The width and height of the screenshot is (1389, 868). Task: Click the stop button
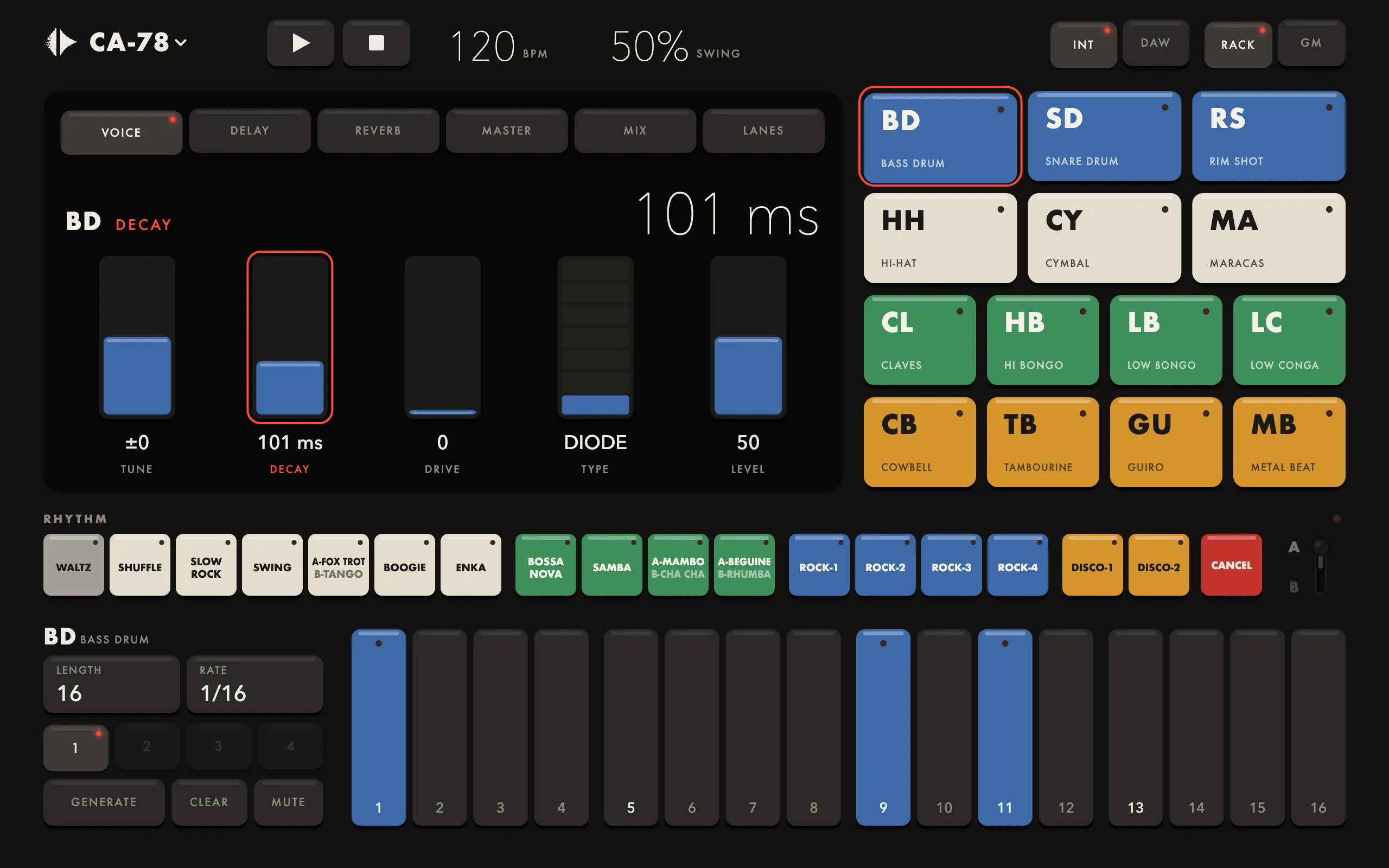coord(377,43)
